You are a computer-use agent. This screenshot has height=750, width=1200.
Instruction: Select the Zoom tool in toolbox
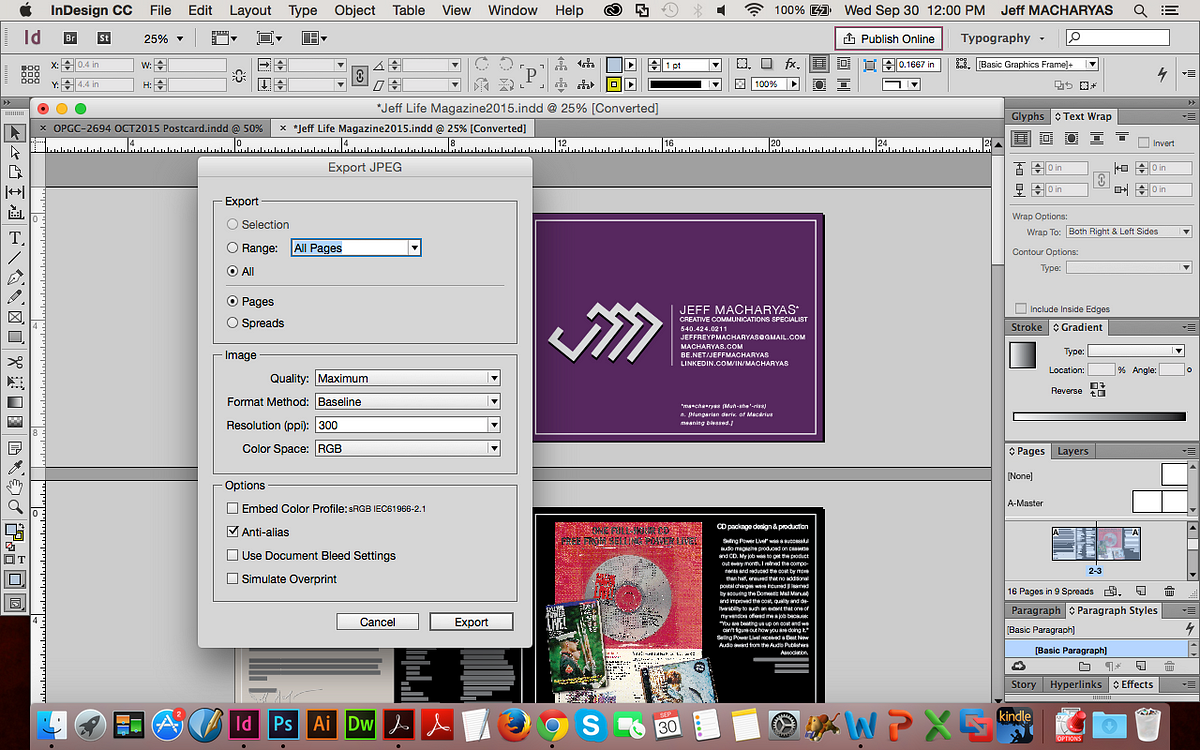click(15, 507)
